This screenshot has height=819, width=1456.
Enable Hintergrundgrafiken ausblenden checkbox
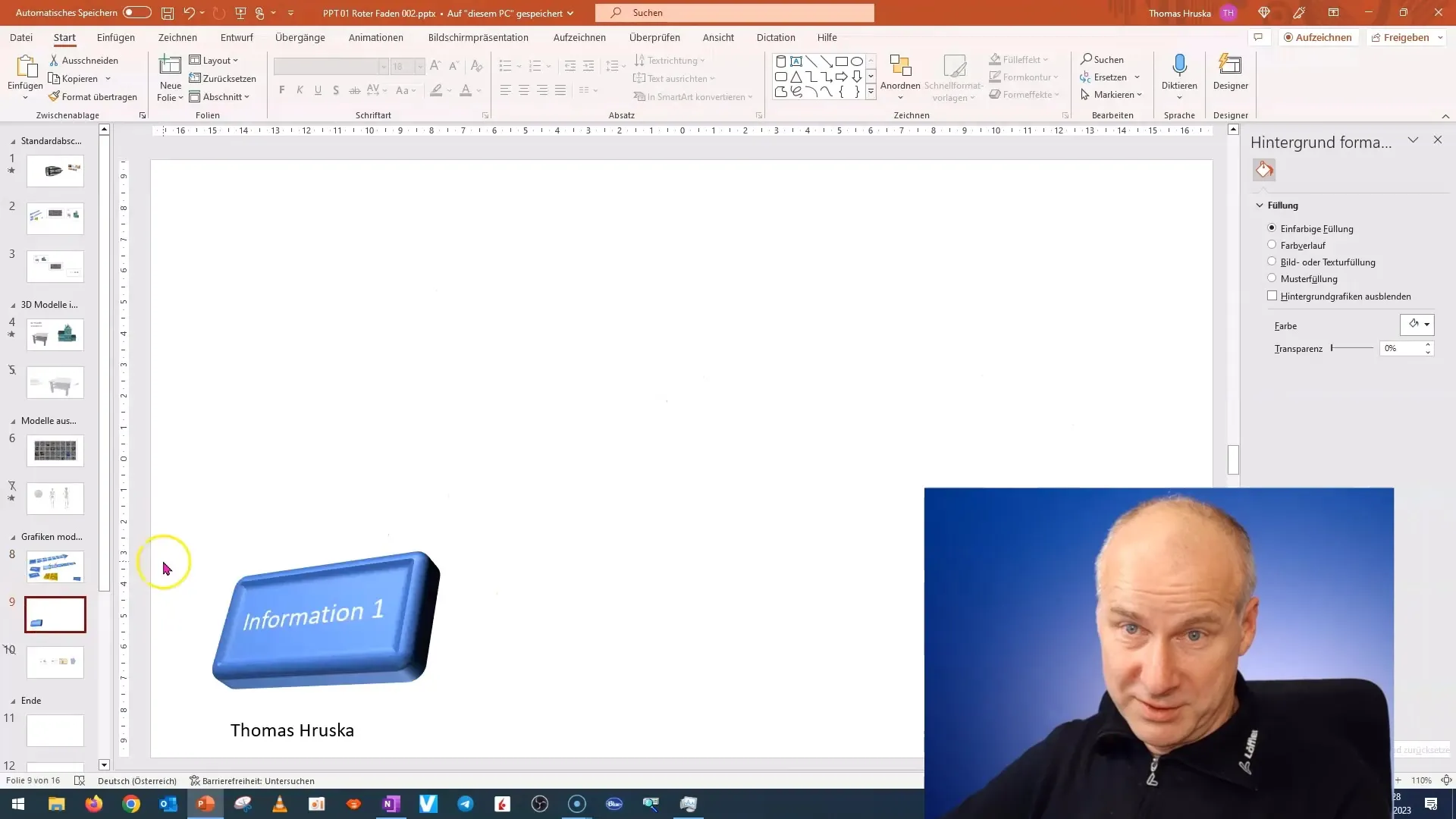[1272, 295]
